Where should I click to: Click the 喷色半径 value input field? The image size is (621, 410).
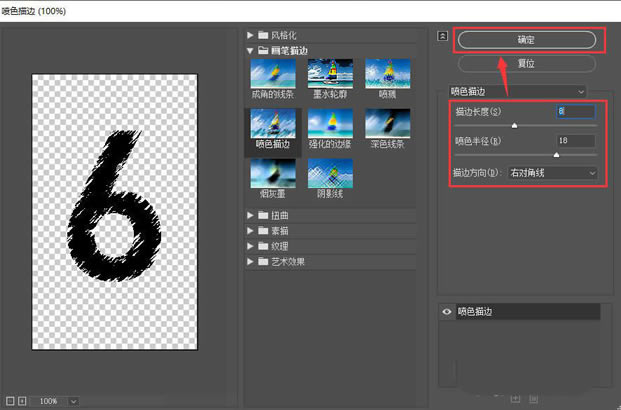(x=575, y=141)
